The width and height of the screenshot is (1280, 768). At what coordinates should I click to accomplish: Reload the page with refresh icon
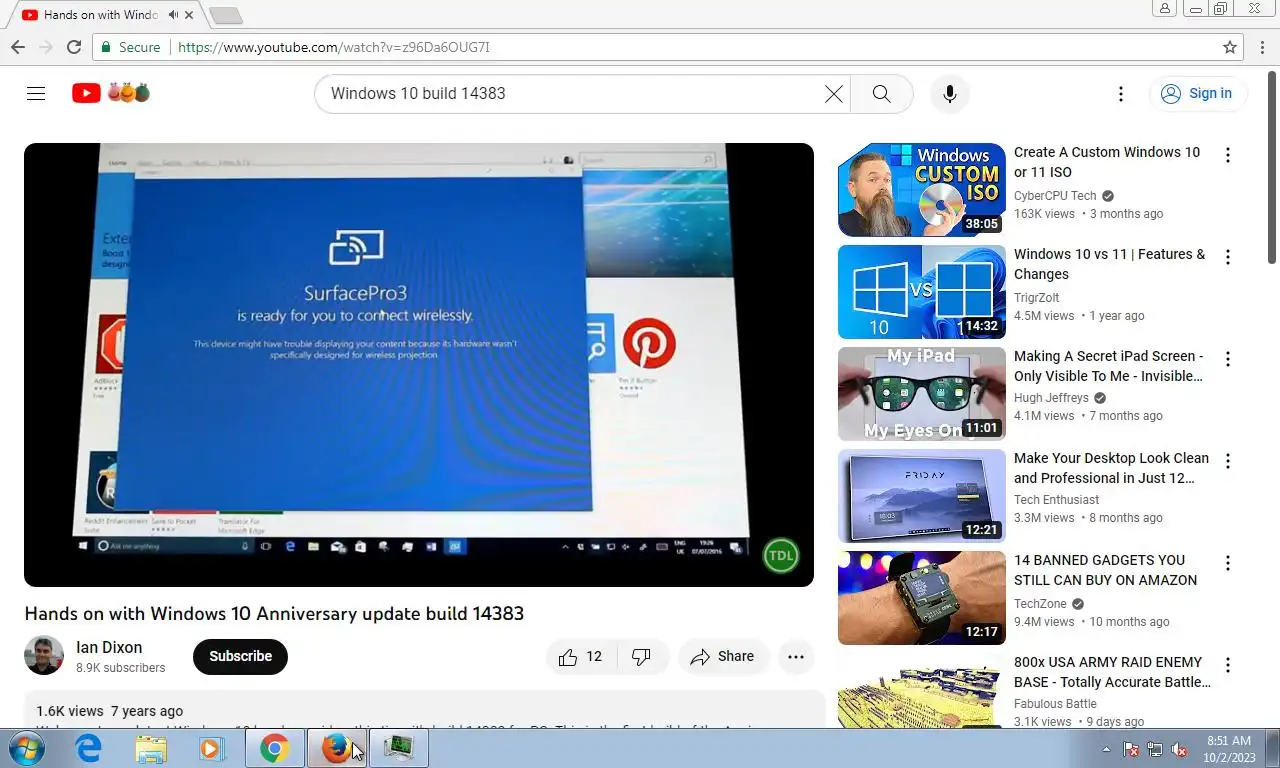coord(73,47)
